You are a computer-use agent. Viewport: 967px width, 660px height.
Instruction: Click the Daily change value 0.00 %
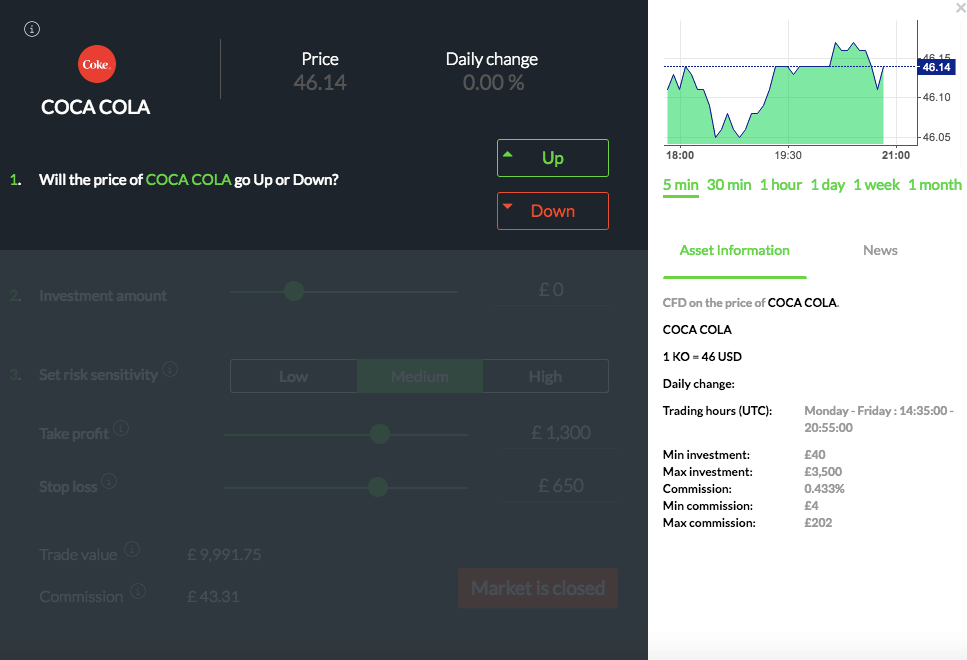tap(493, 83)
